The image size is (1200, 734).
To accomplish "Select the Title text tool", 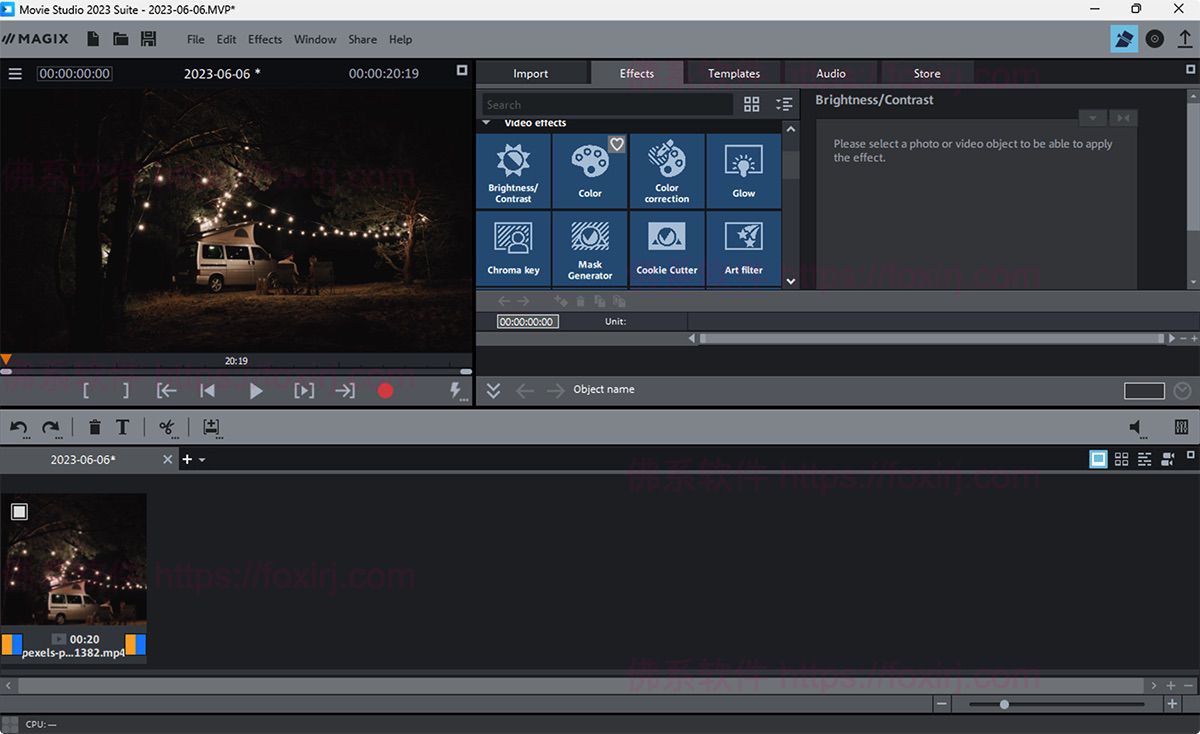I will click(x=123, y=428).
